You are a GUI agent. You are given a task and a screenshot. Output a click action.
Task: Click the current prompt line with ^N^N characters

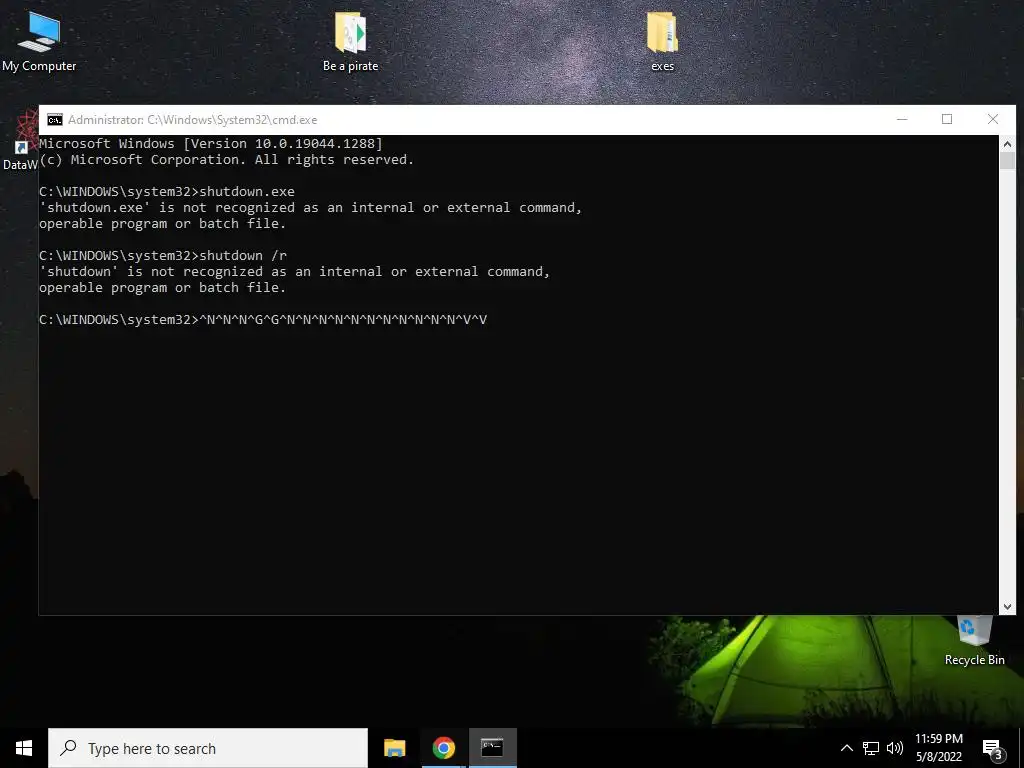pyautogui.click(x=263, y=319)
